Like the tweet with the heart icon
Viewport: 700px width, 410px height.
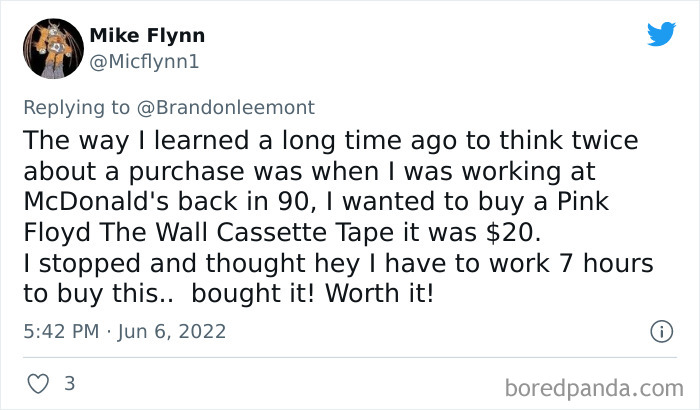[x=36, y=383]
